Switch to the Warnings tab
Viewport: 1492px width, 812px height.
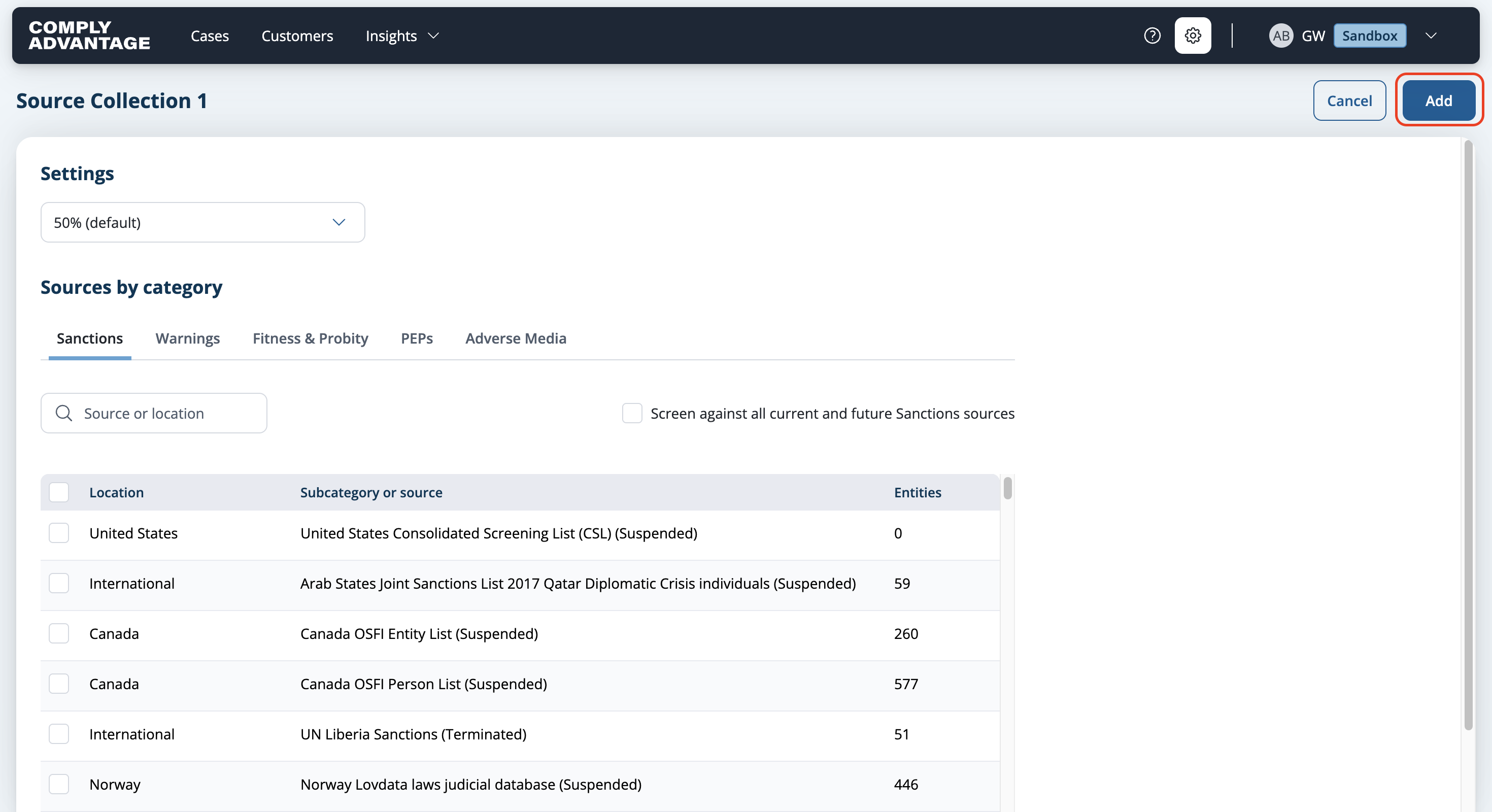pos(188,338)
